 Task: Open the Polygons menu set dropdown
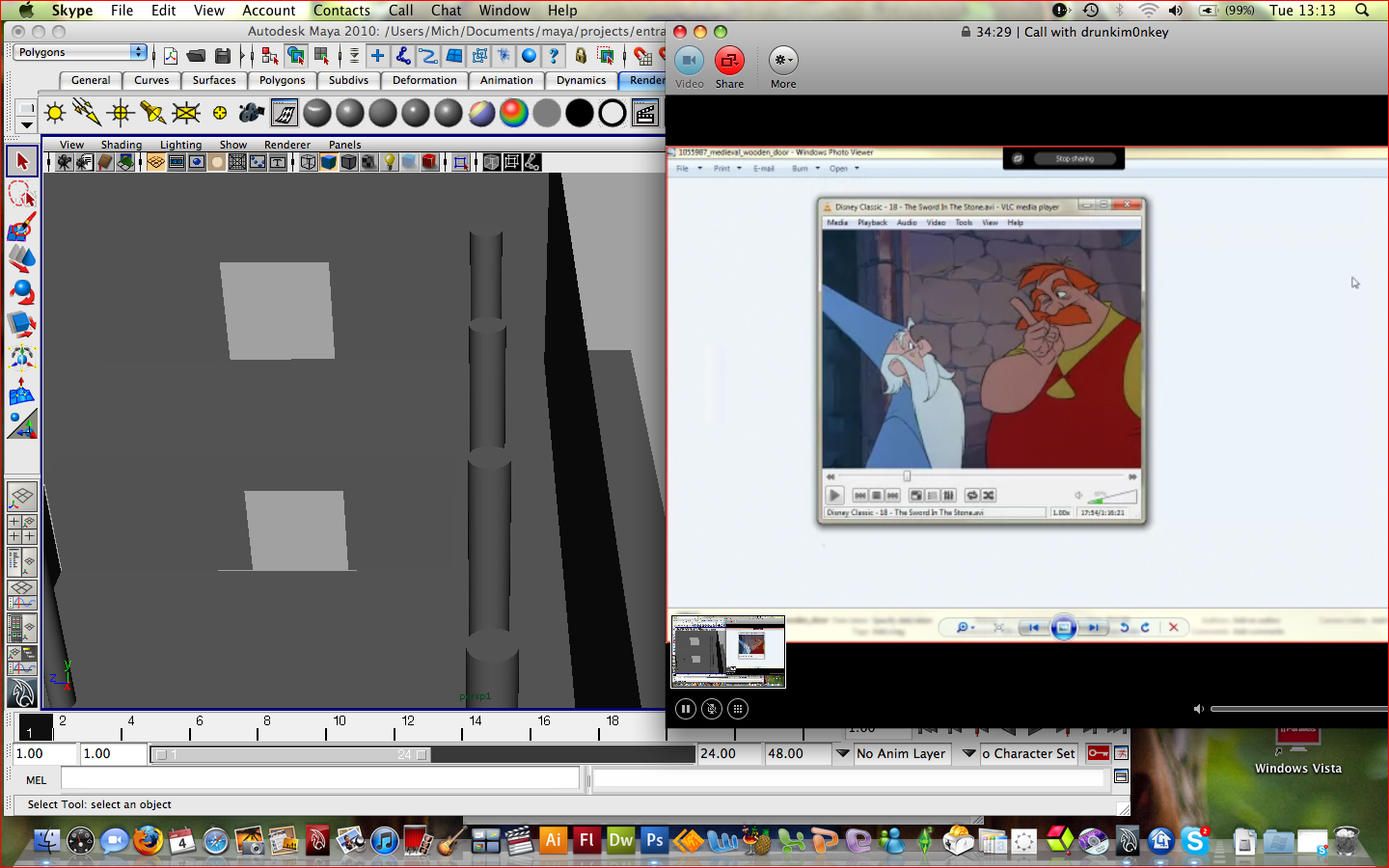(80, 52)
